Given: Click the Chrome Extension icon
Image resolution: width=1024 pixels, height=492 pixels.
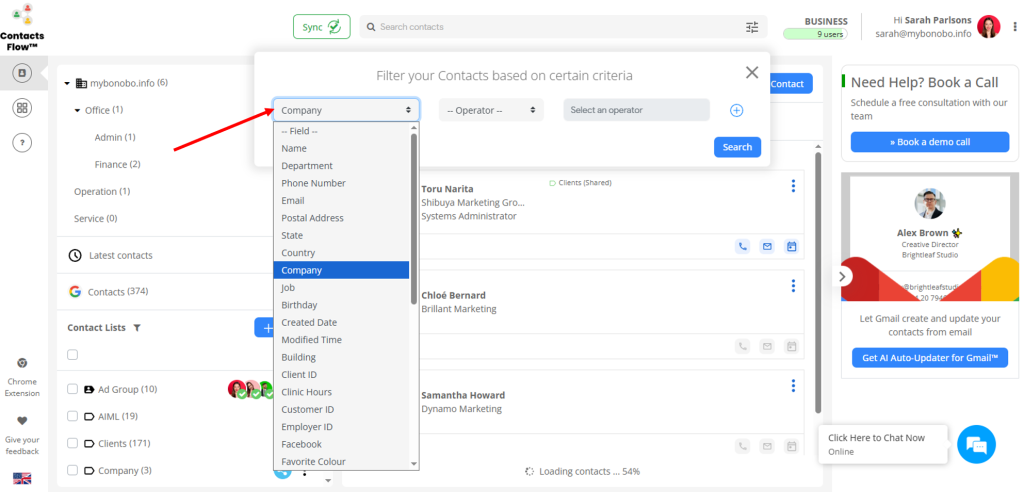Looking at the screenshot, I should [22, 363].
